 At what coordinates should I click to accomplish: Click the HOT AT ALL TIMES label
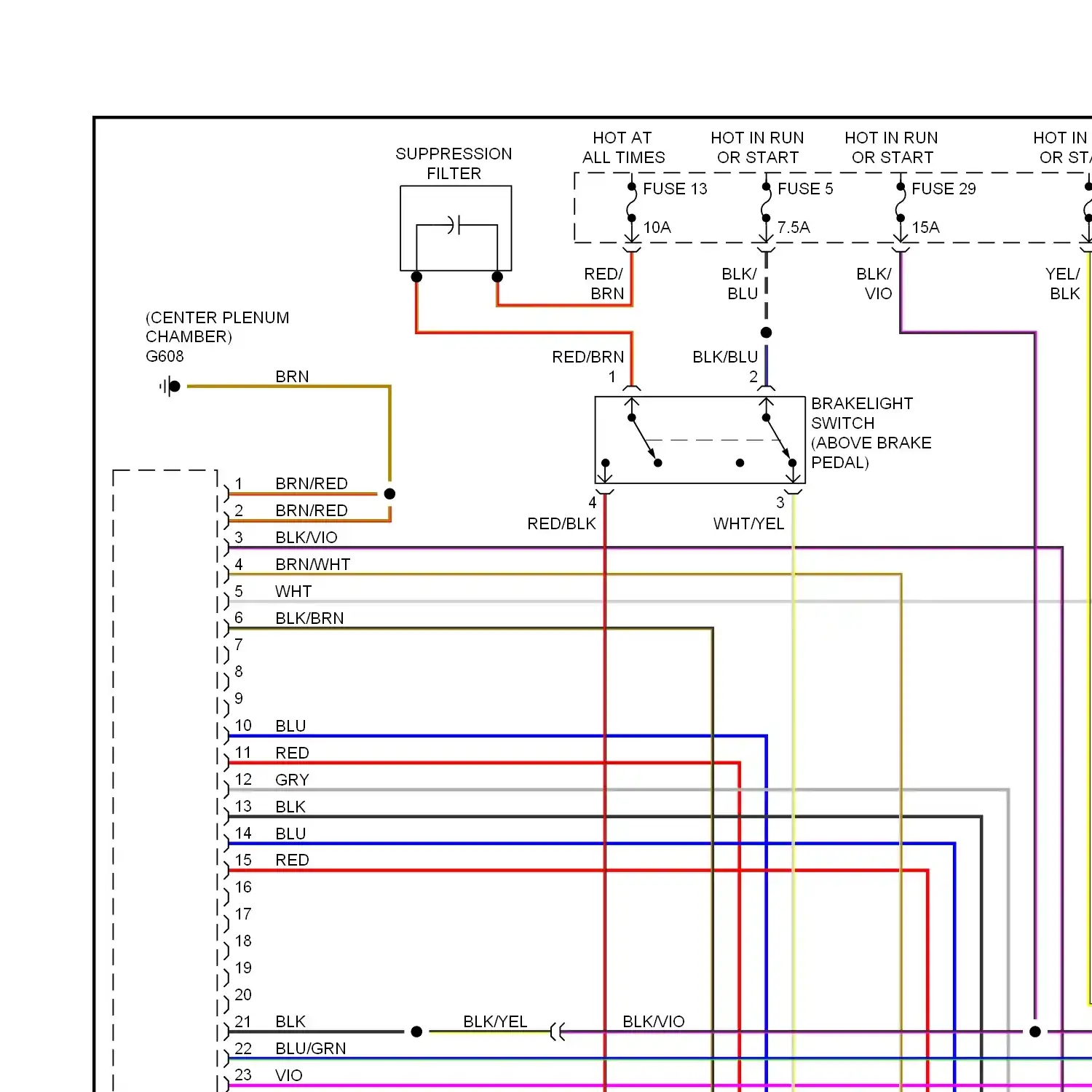click(623, 148)
